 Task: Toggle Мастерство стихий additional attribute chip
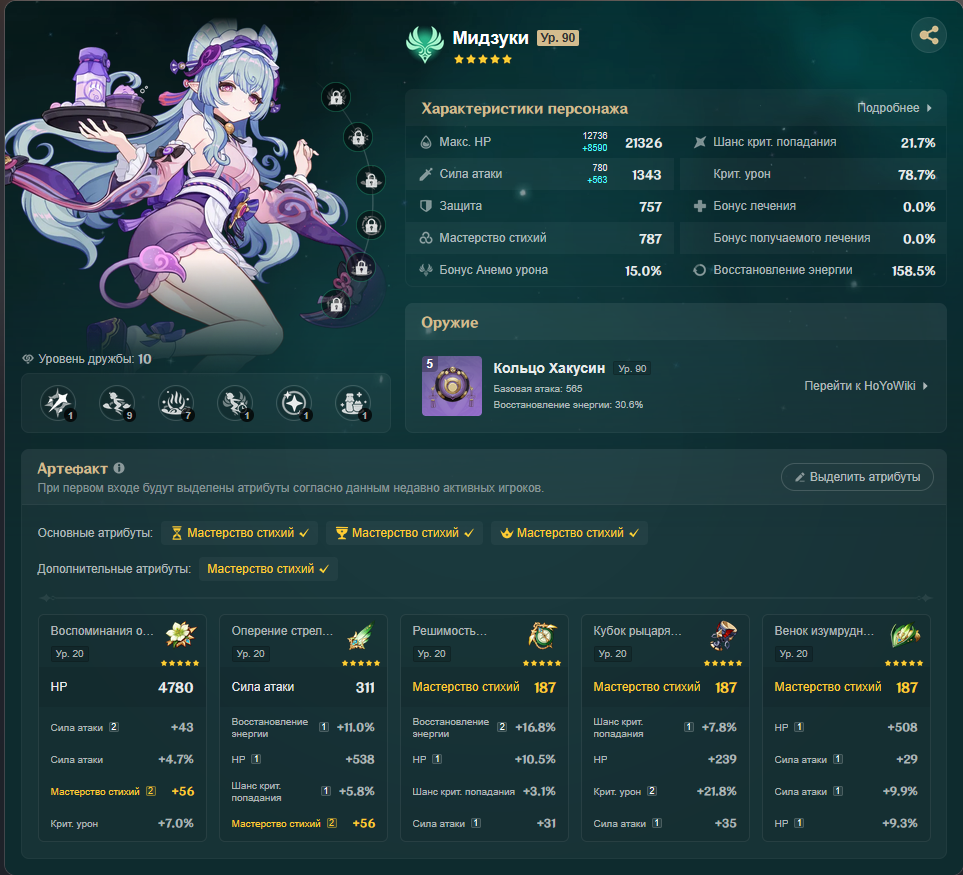[268, 569]
